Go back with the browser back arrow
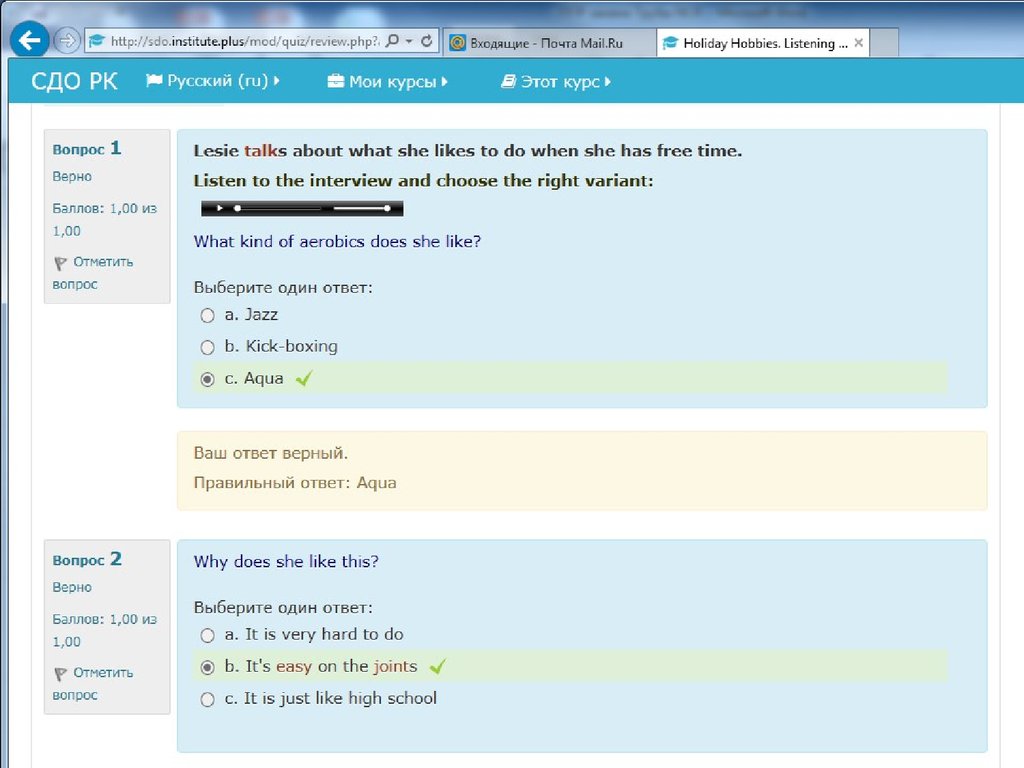 (30, 40)
